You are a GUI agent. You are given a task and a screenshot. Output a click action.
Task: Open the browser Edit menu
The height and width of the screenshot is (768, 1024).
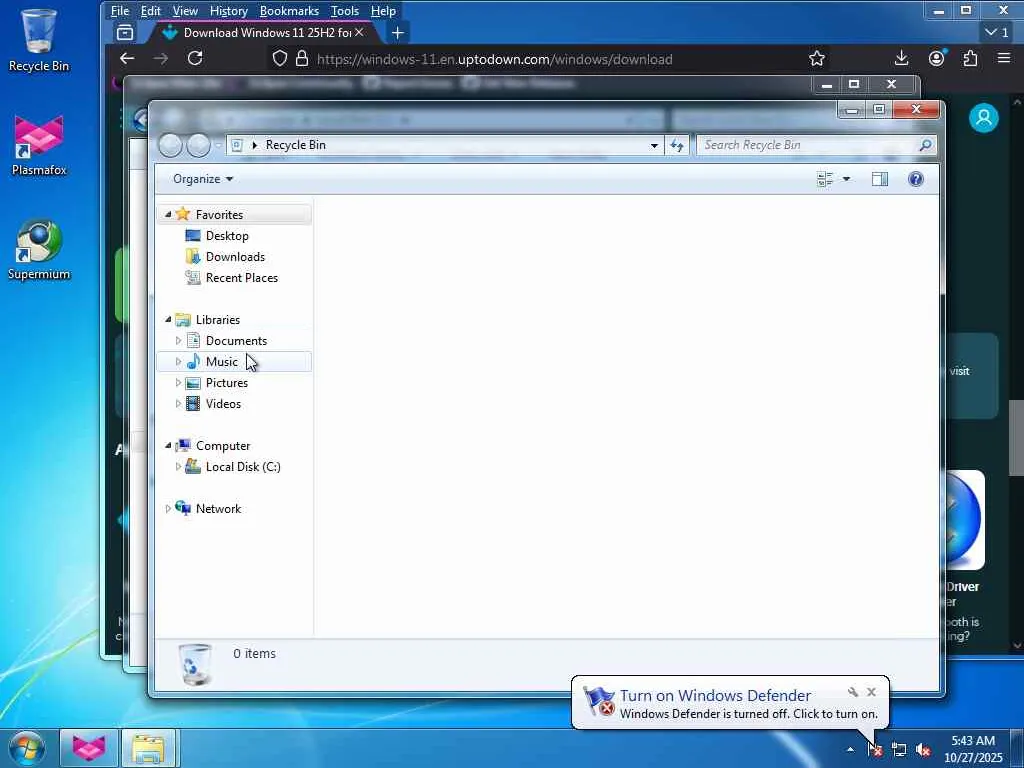click(x=150, y=11)
